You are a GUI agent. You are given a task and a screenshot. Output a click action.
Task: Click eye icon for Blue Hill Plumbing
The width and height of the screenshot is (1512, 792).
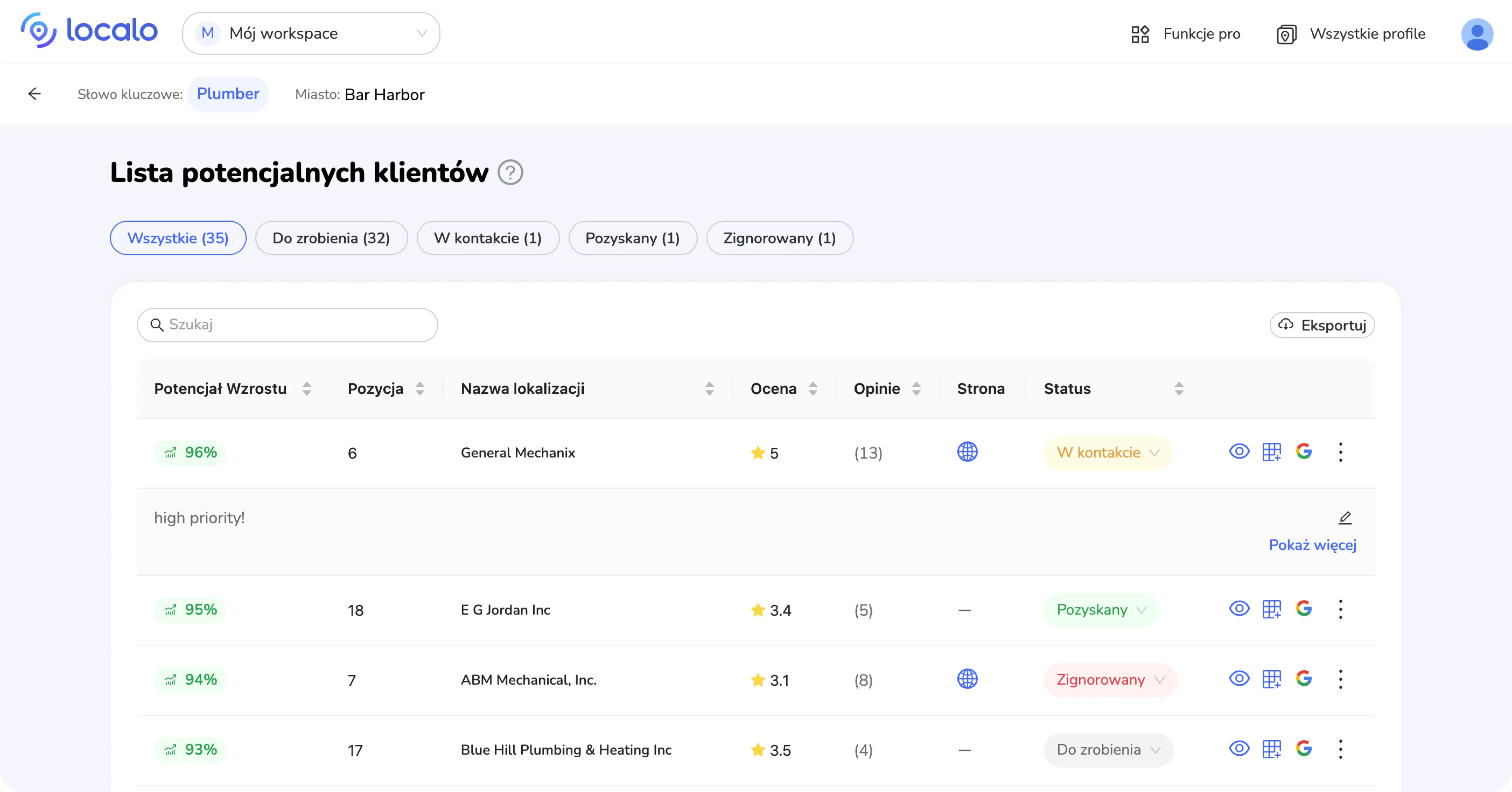(1239, 748)
